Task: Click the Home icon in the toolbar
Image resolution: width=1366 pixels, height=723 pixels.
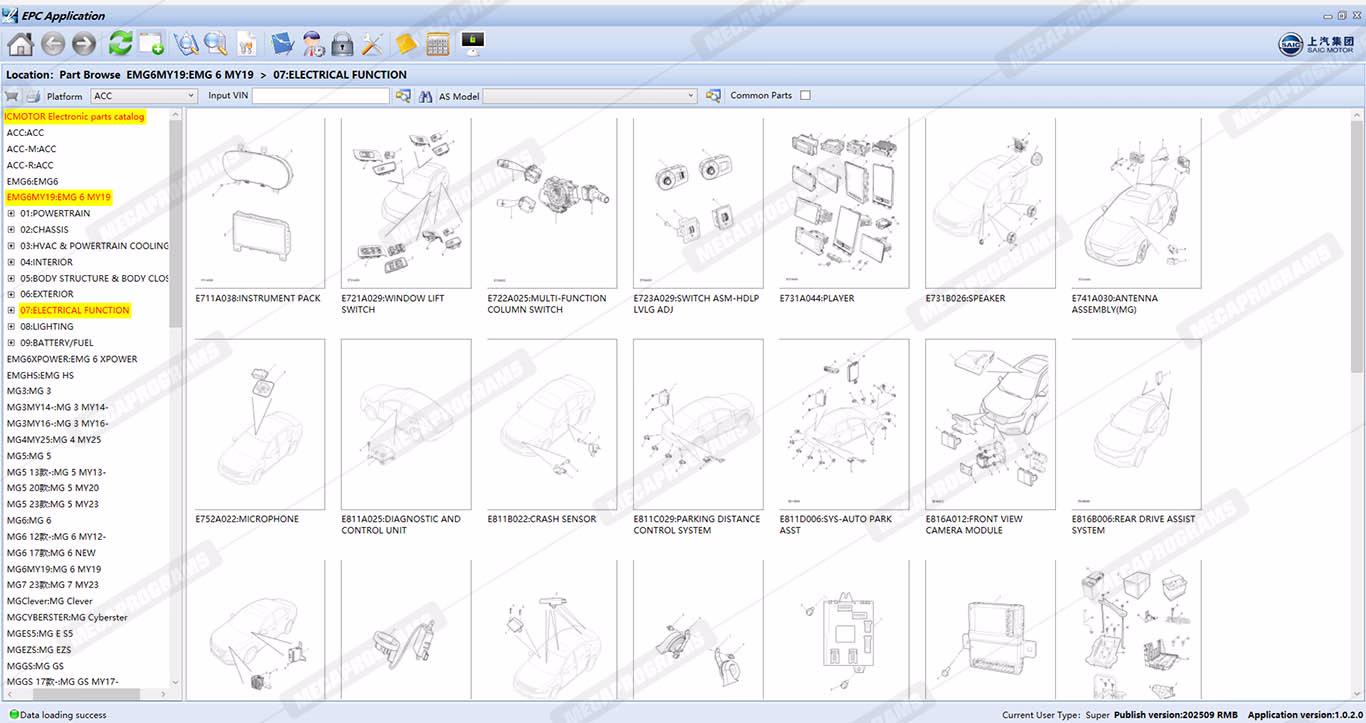Action: [20, 44]
